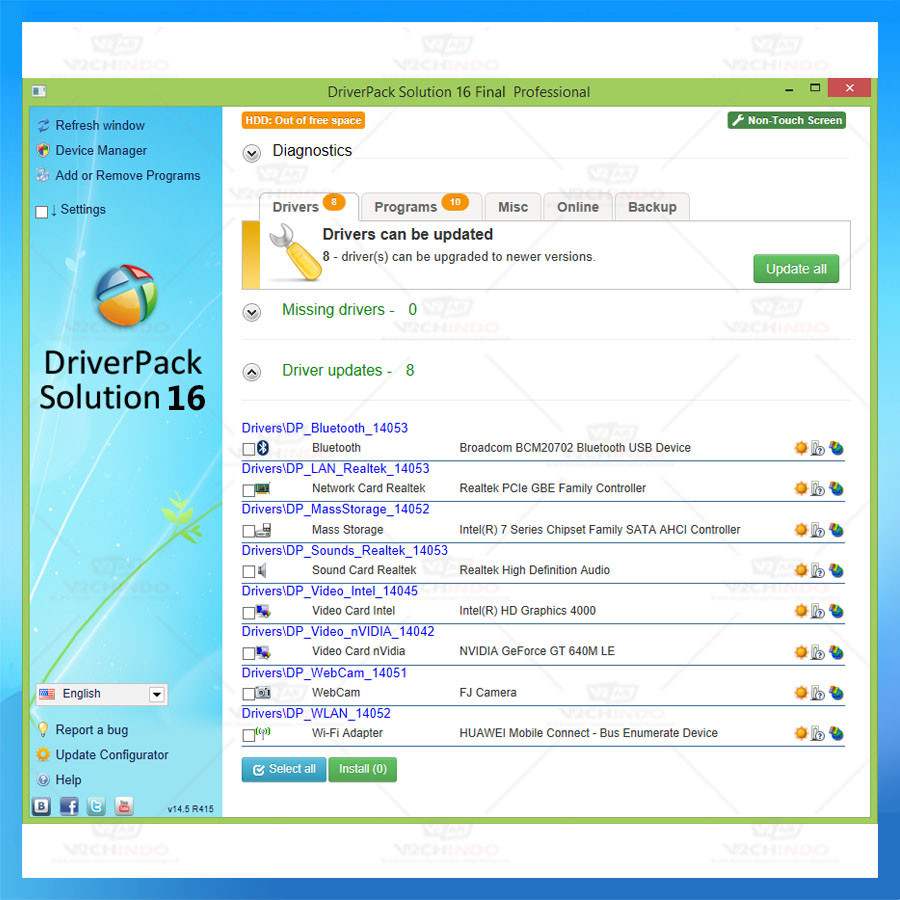Click the Twitter bird icon

tap(96, 806)
